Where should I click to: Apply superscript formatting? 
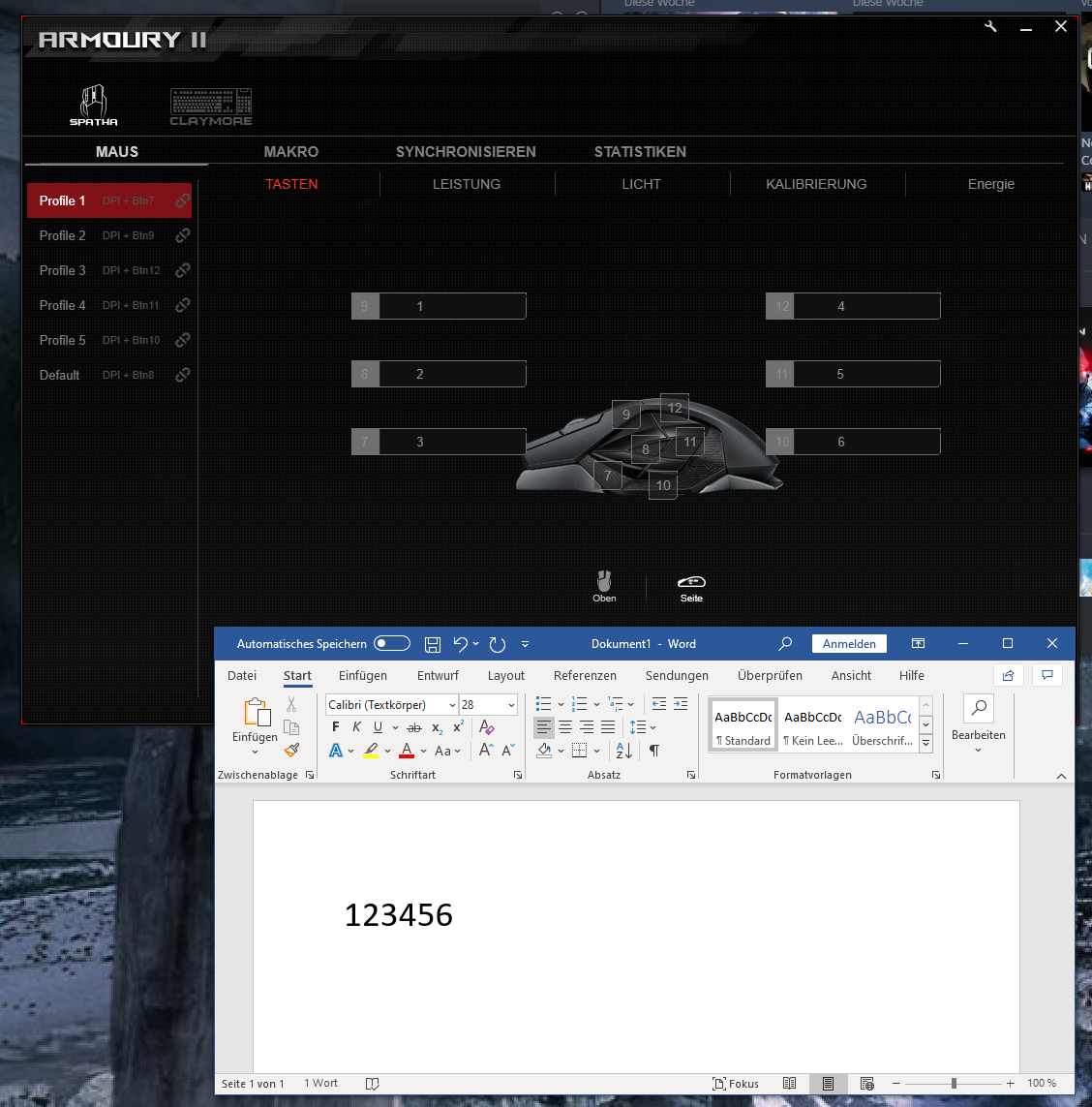[458, 726]
